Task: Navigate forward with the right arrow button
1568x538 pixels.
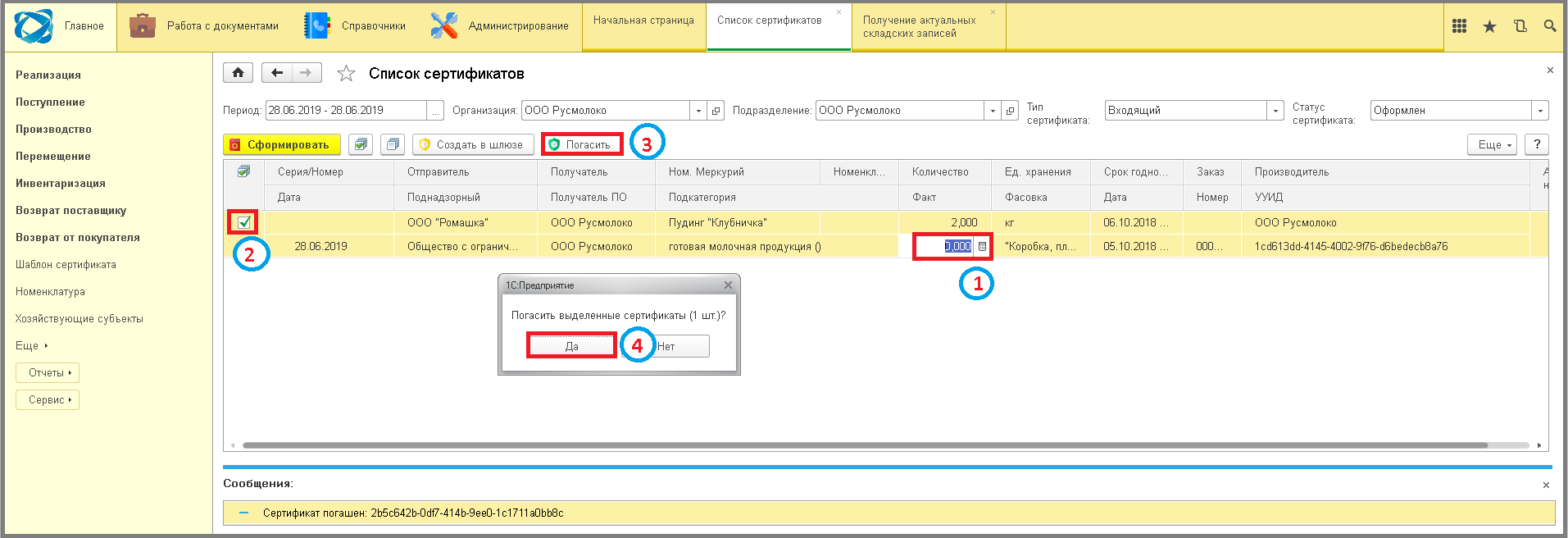Action: click(306, 73)
